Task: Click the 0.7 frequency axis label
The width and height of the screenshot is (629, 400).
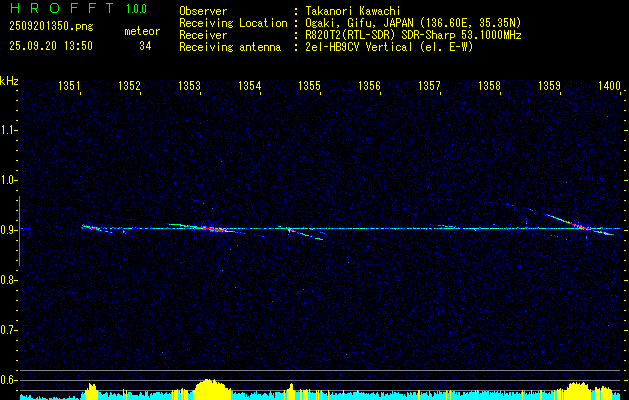Action: 9,329
